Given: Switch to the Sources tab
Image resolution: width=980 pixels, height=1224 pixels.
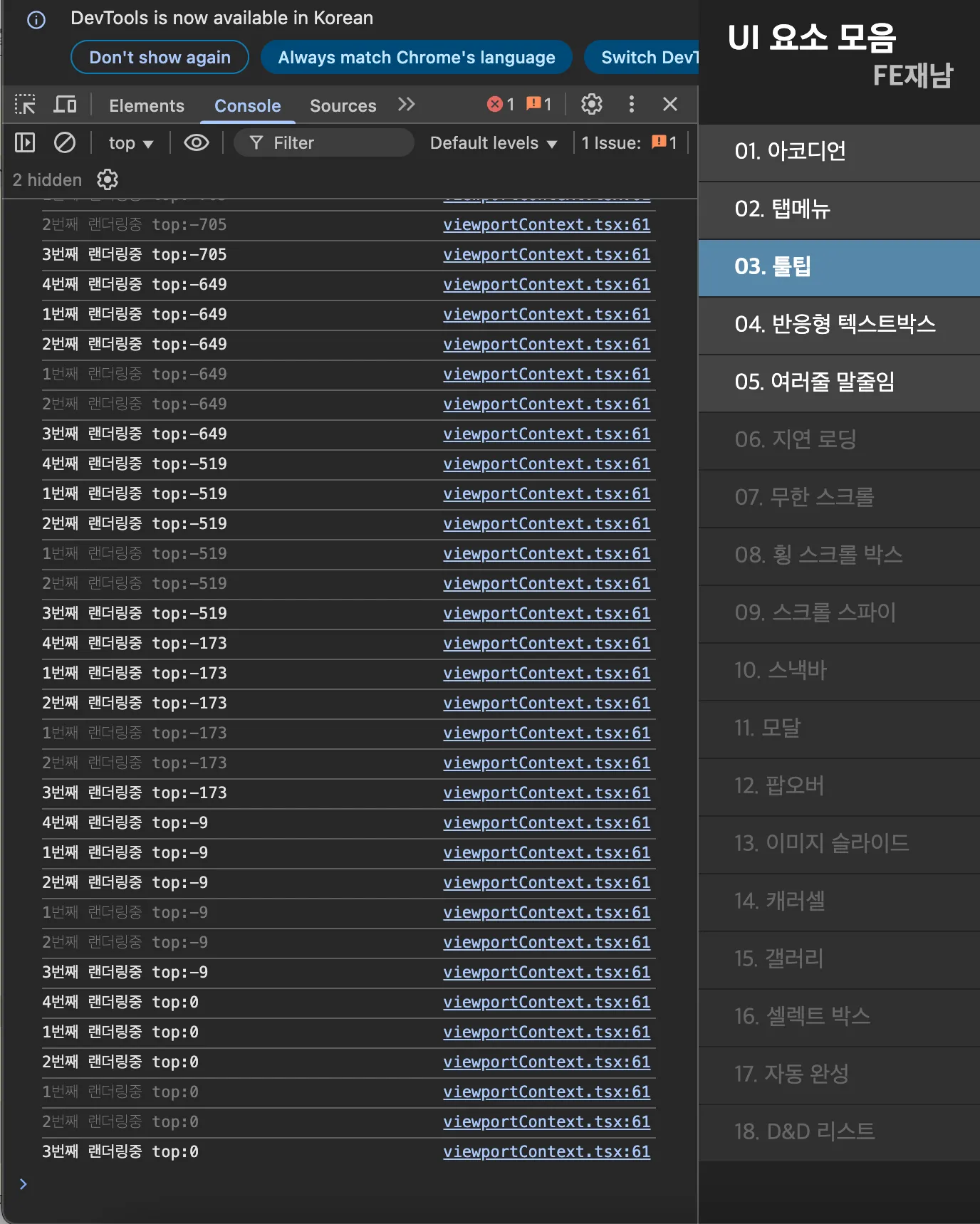Looking at the screenshot, I should (x=343, y=105).
